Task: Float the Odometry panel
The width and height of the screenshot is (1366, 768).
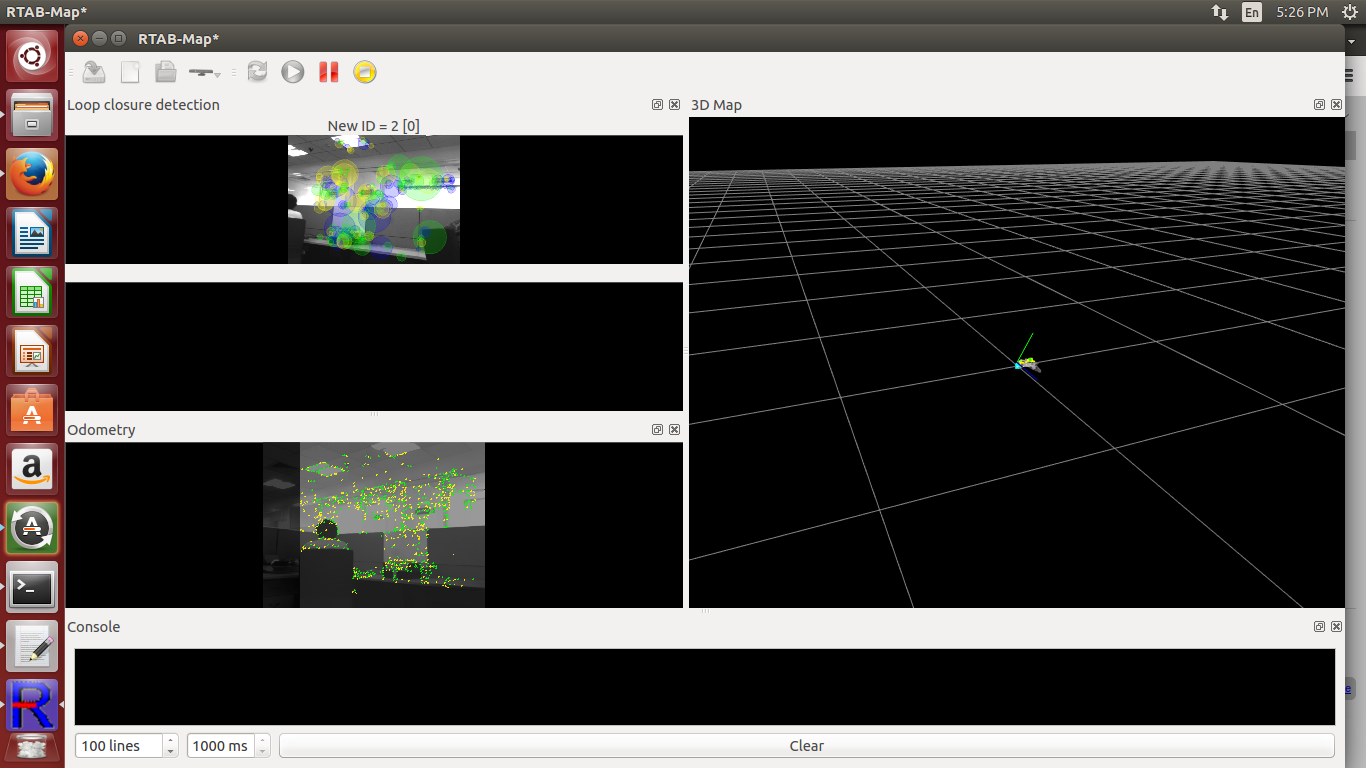Action: (x=657, y=430)
